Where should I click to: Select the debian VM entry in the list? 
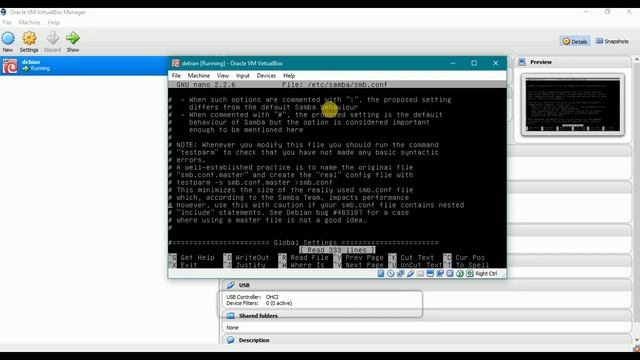(x=84, y=65)
